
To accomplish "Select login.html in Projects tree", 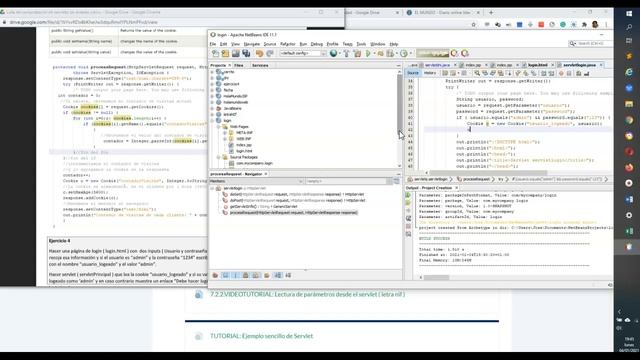I will [244, 151].
